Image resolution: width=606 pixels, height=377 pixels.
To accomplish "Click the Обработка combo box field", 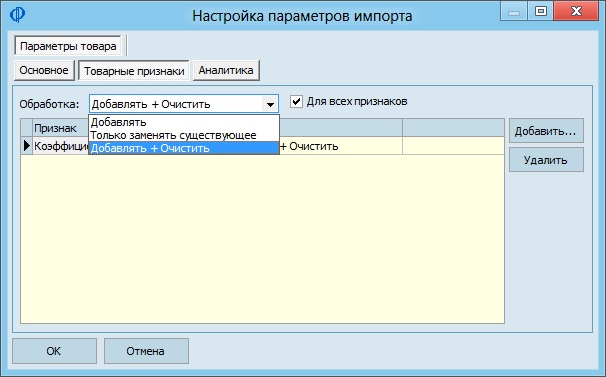I will 184,104.
